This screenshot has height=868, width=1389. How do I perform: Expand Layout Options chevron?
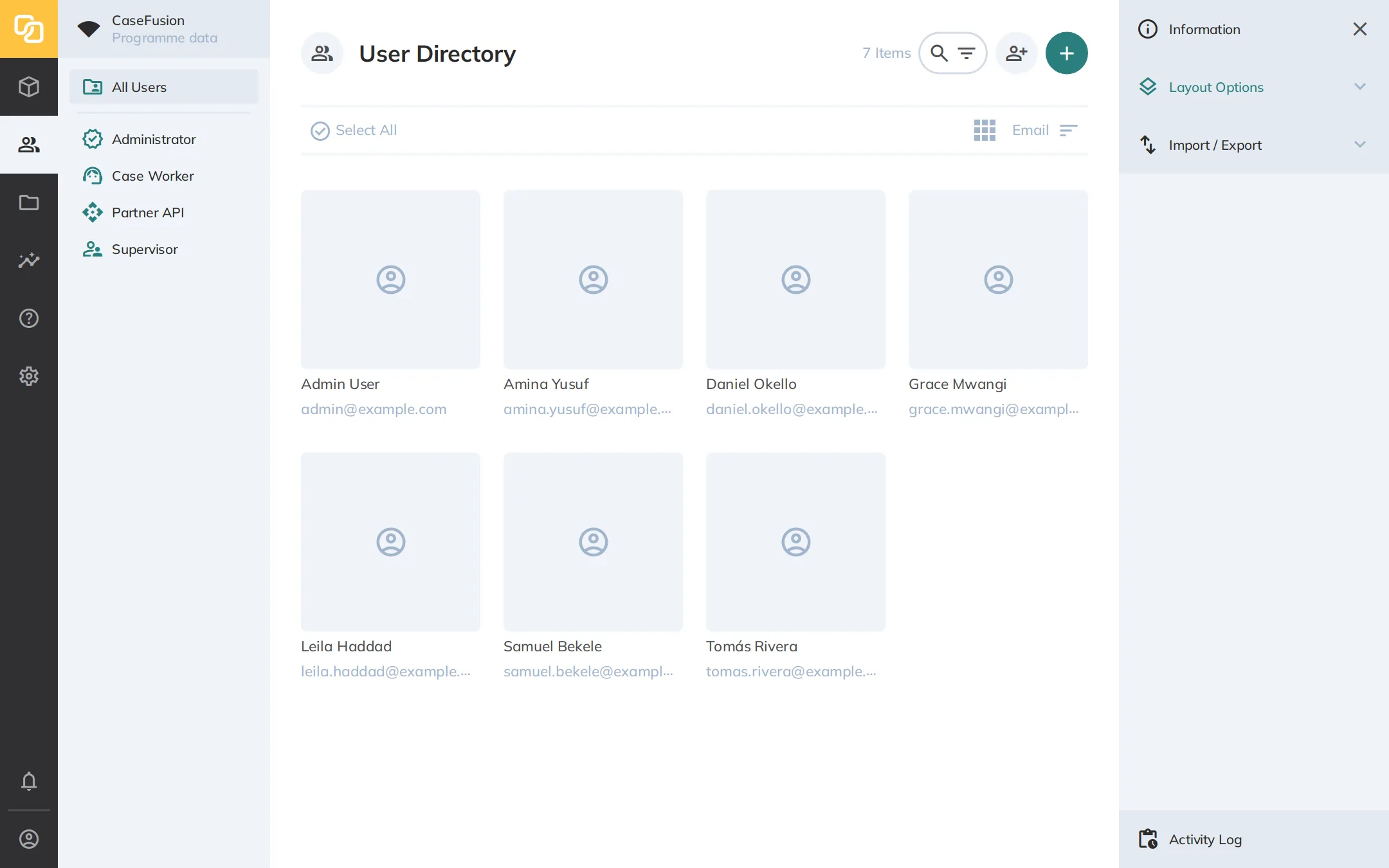coord(1360,87)
